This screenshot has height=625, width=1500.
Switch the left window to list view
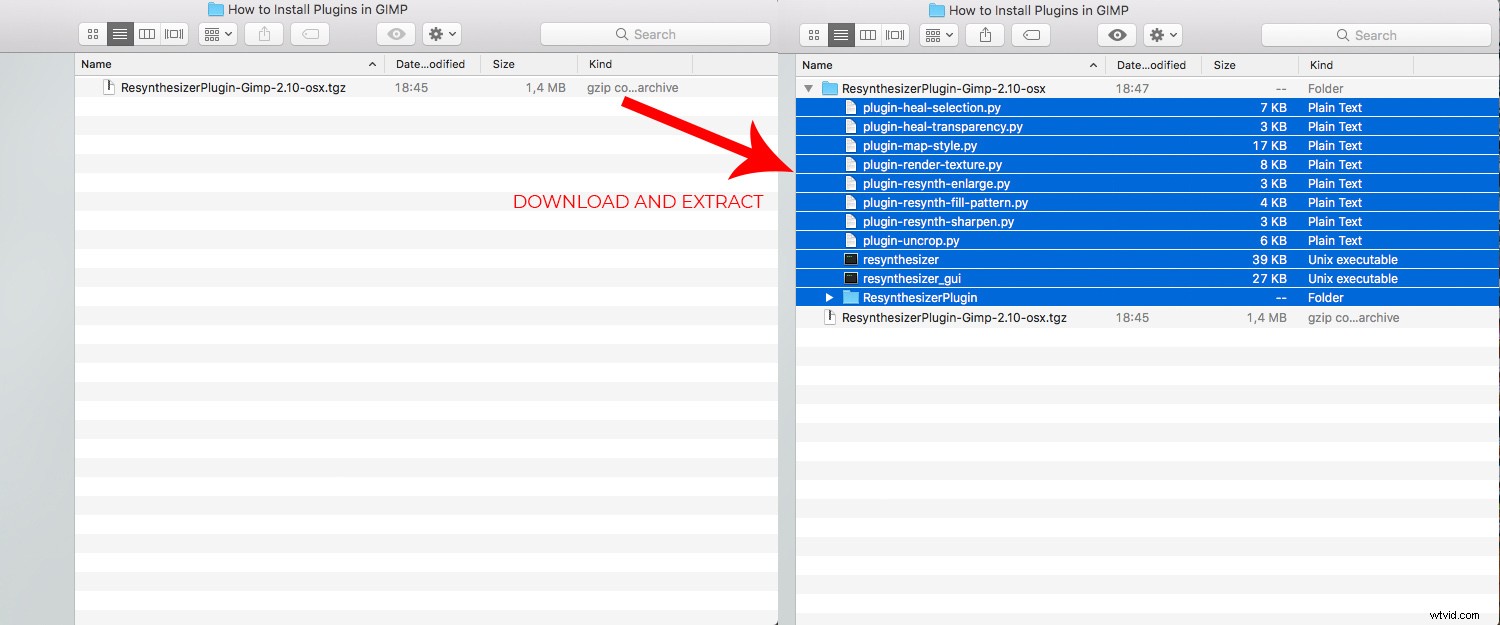[x=120, y=33]
